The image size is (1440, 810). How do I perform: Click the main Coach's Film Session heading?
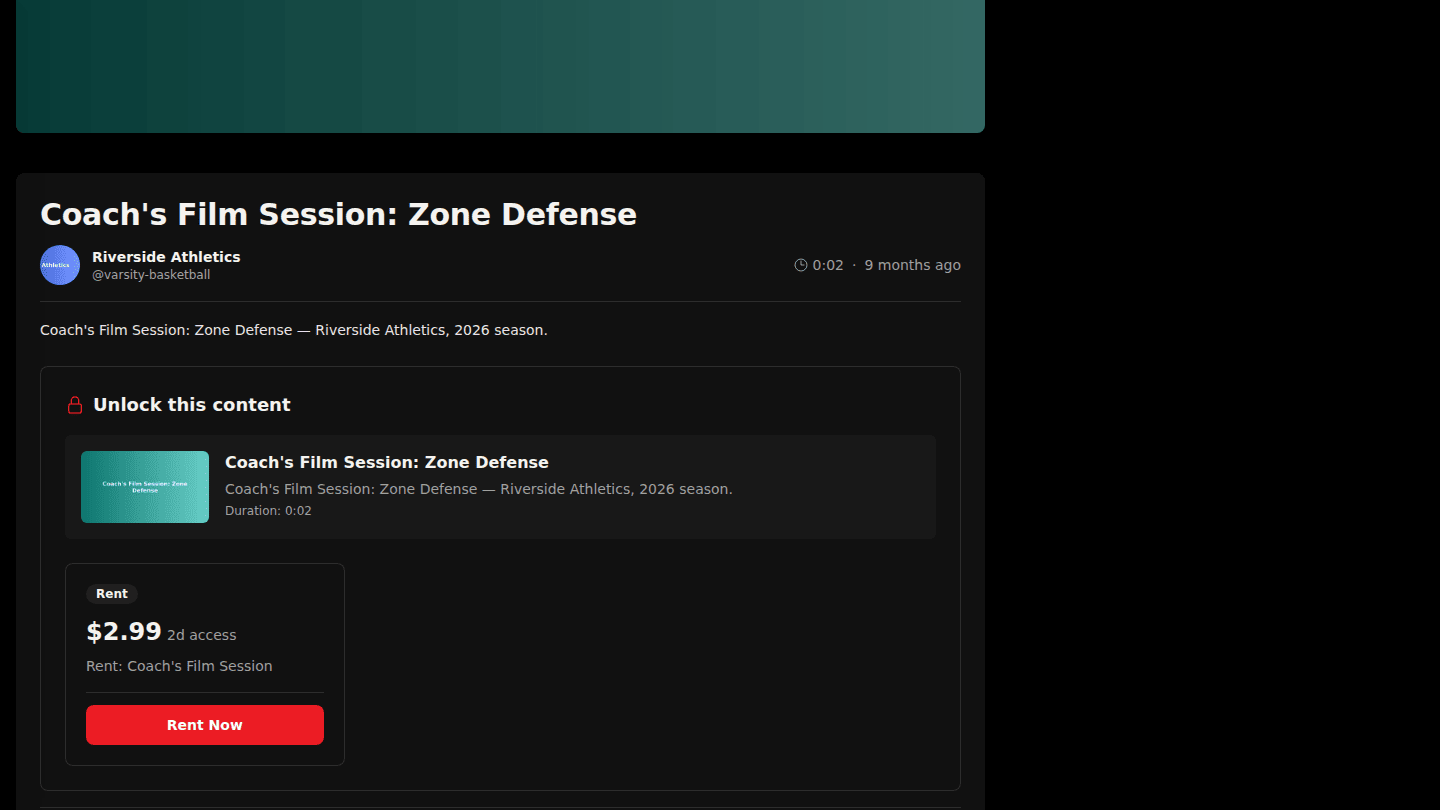338,214
